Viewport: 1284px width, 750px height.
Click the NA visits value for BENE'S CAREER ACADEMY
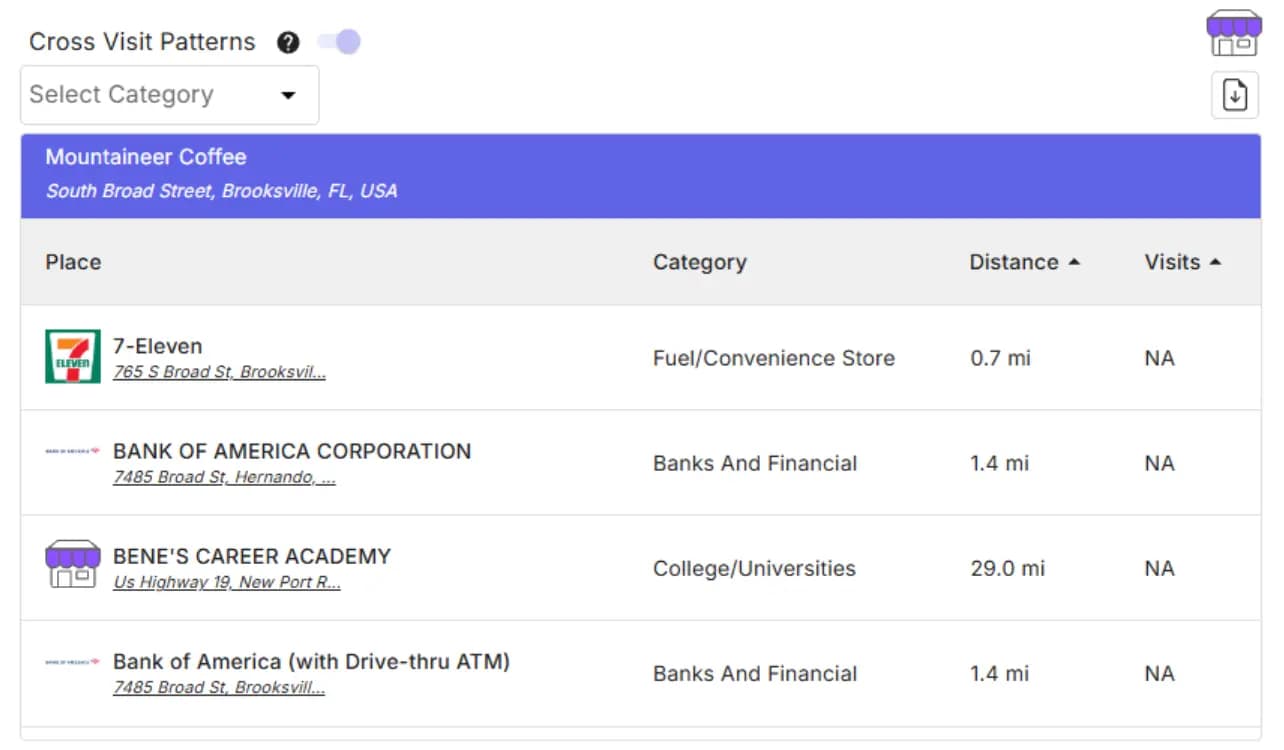1160,568
